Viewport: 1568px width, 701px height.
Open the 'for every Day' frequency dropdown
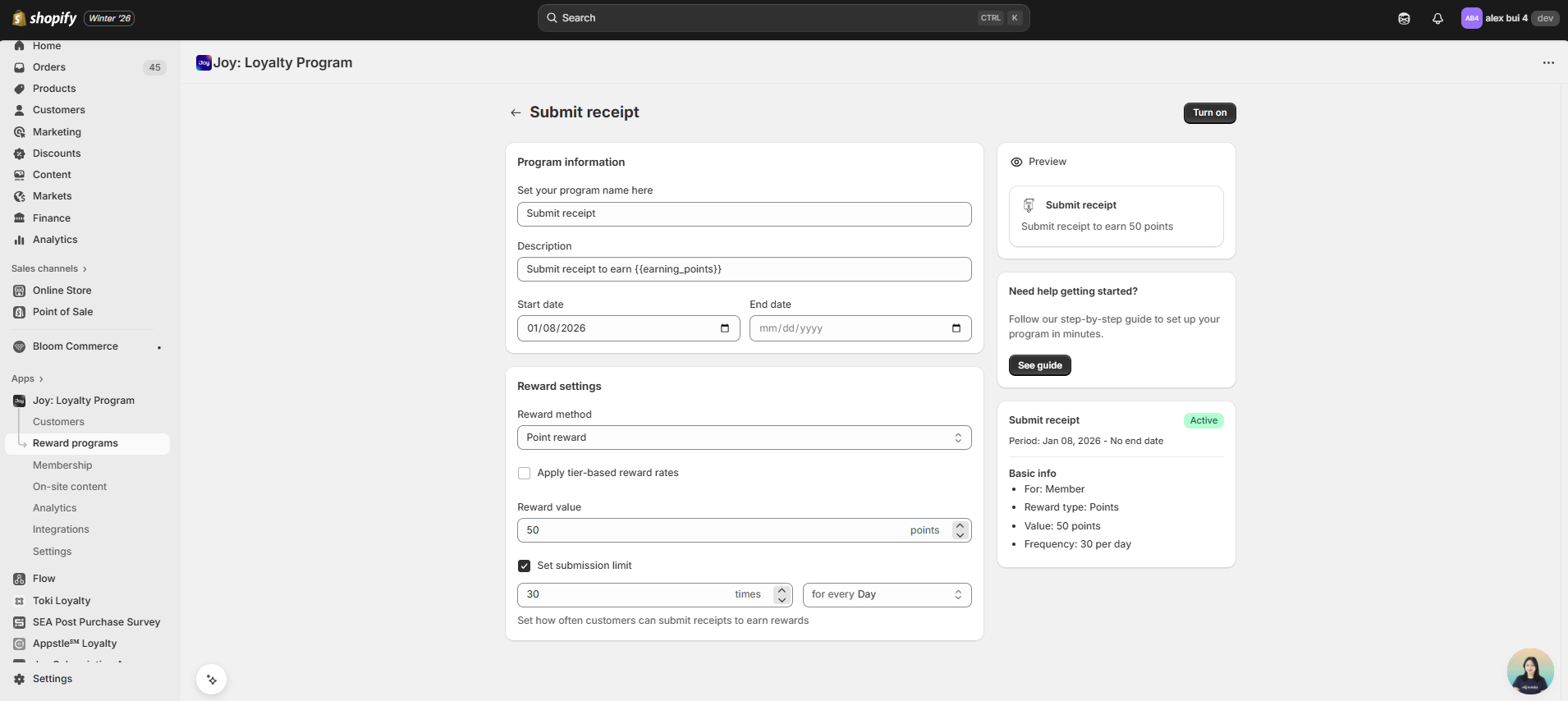point(887,595)
